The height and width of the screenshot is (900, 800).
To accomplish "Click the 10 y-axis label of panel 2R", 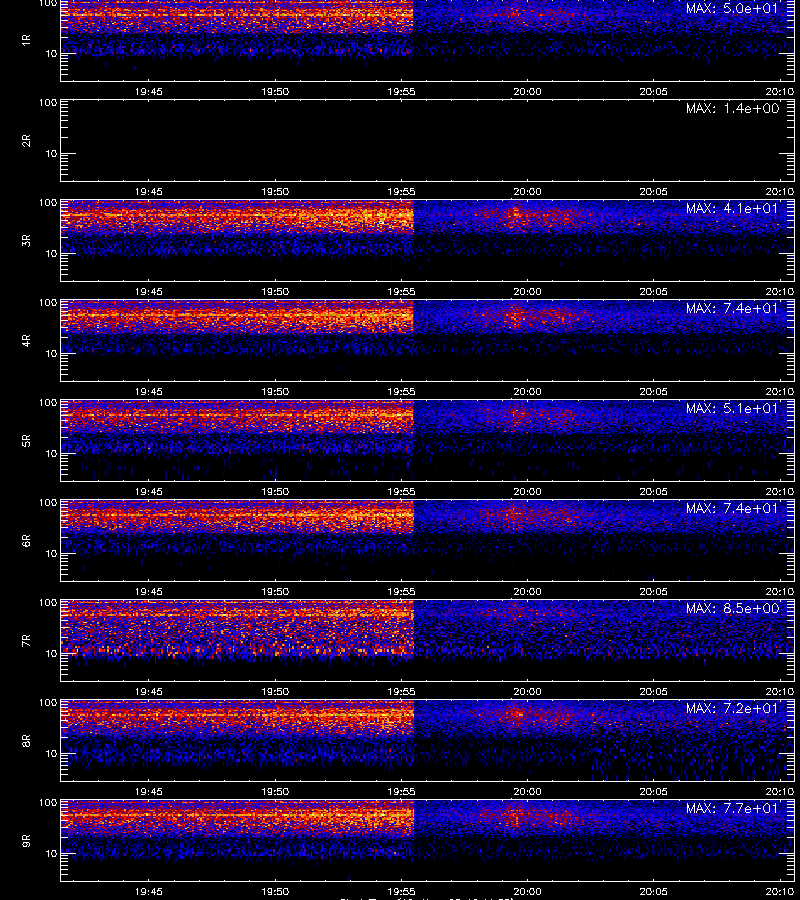I will point(51,154).
